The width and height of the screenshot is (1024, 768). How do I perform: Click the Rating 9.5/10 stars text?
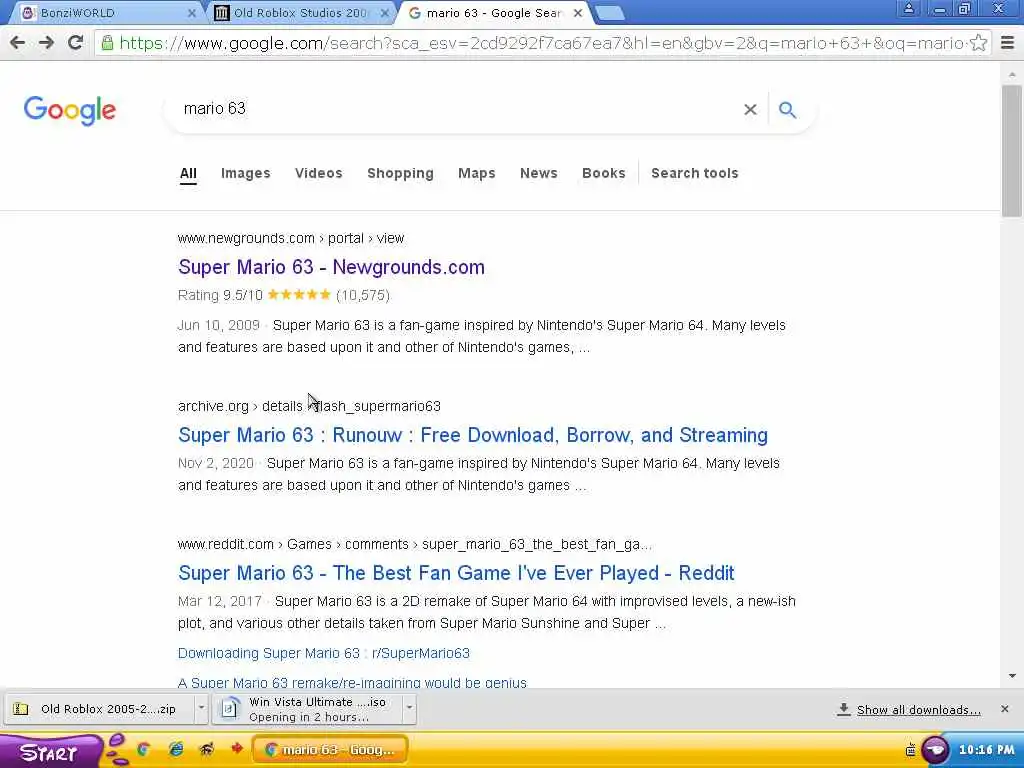pos(283,295)
